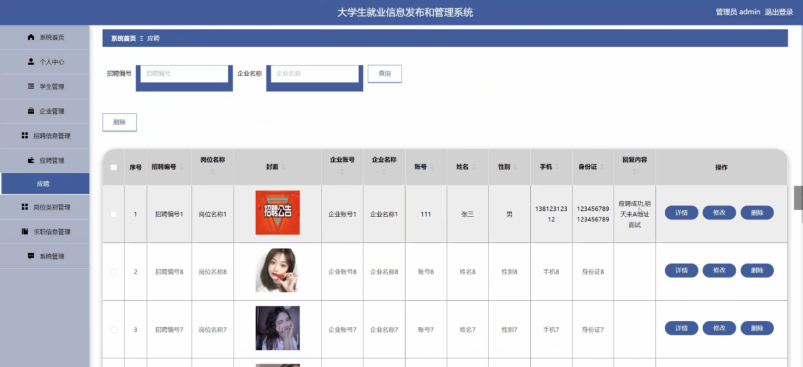Click the chat icon beside 系统管理

point(31,256)
